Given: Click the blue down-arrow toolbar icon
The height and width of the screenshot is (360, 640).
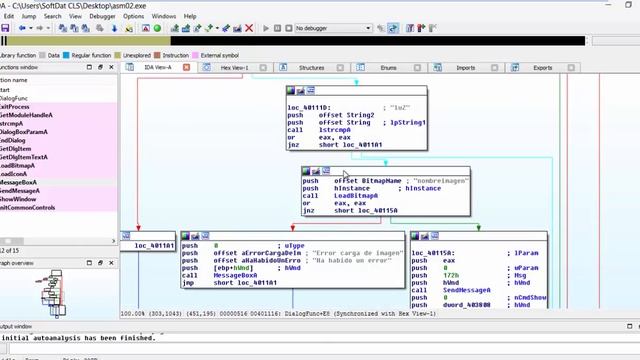Looking at the screenshot, I should tap(114, 28).
